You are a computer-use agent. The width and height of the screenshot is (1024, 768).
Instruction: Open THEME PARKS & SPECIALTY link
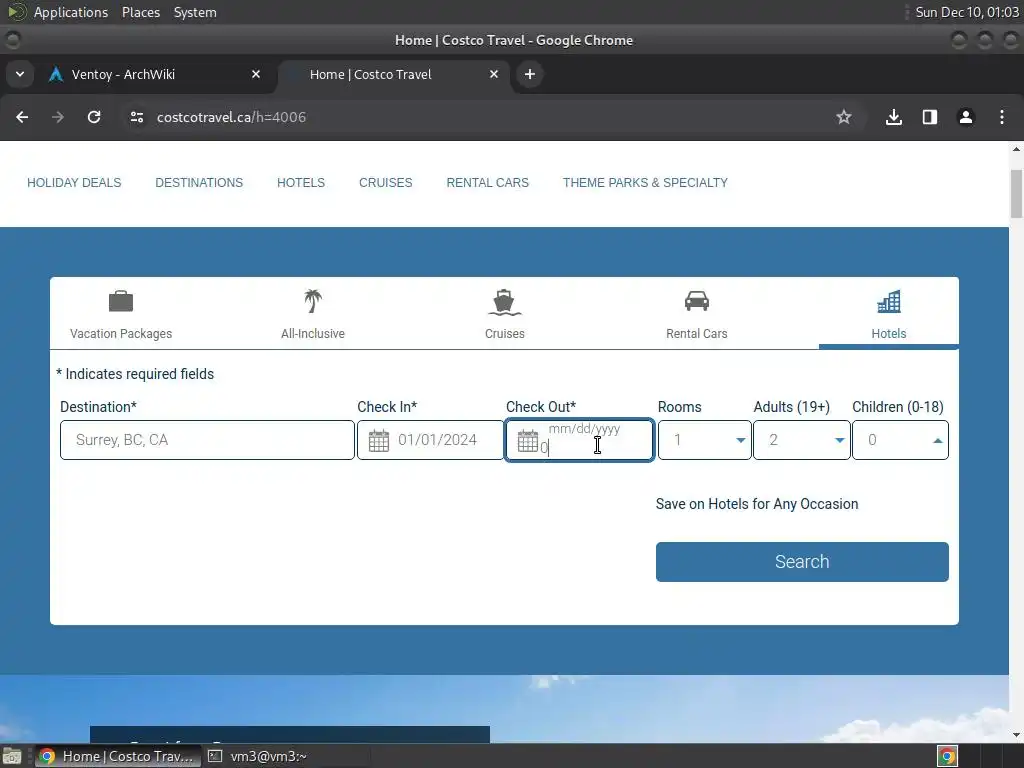click(645, 183)
